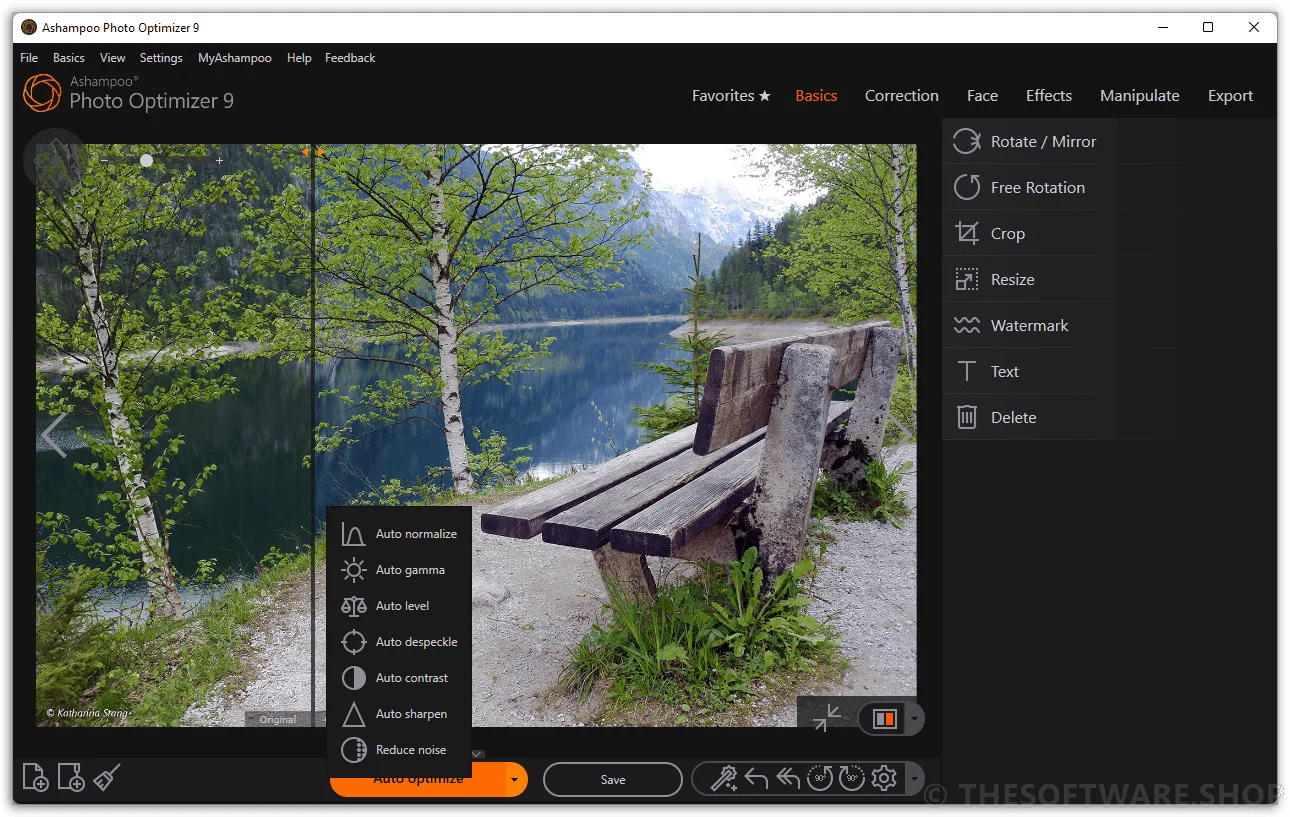Viewport: 1290px width, 817px height.
Task: Open the File menu
Action: pos(29,58)
